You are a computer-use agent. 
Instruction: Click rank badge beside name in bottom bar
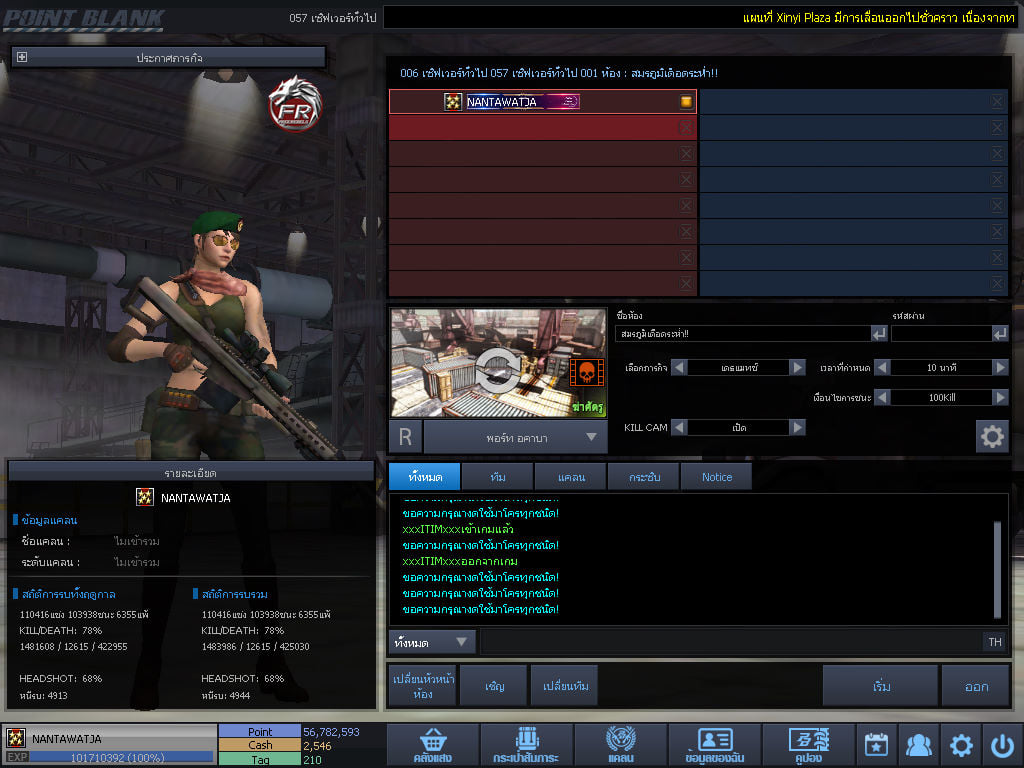point(16,738)
